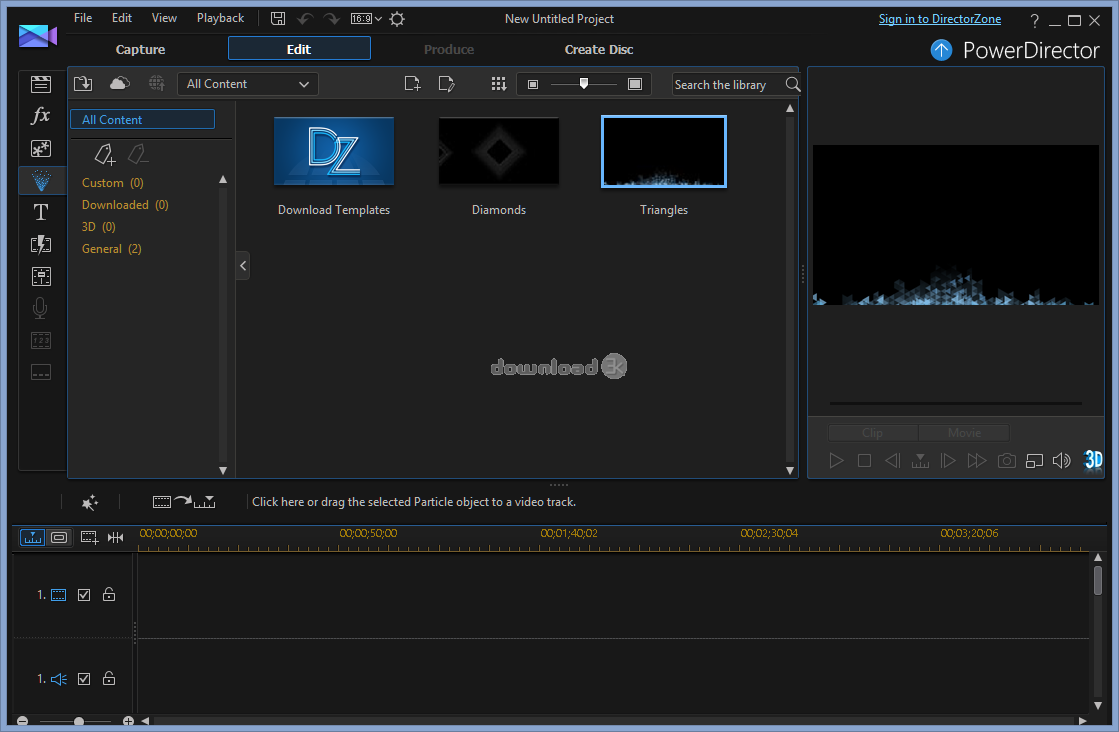Image resolution: width=1119 pixels, height=732 pixels.
Task: Open the Playback menu
Action: click(220, 18)
